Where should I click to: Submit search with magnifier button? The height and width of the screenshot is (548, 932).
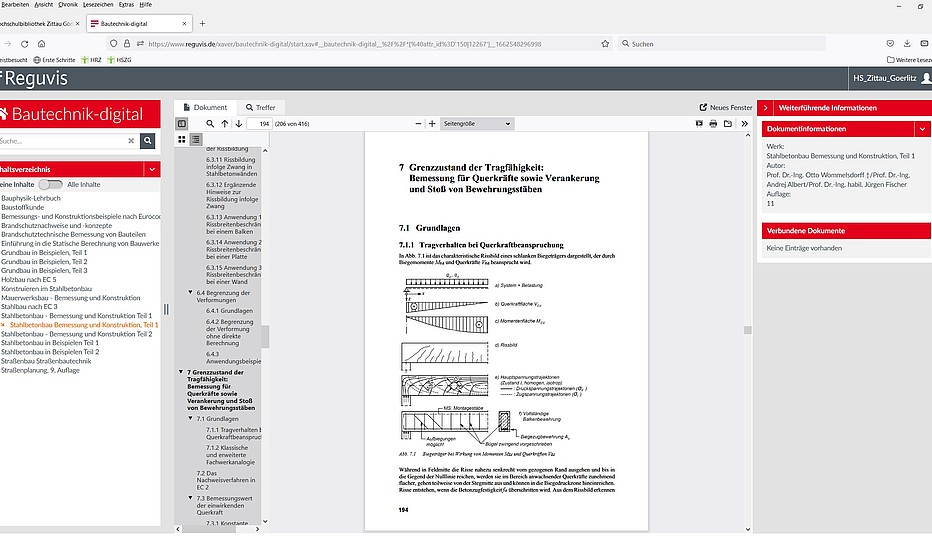(x=147, y=141)
